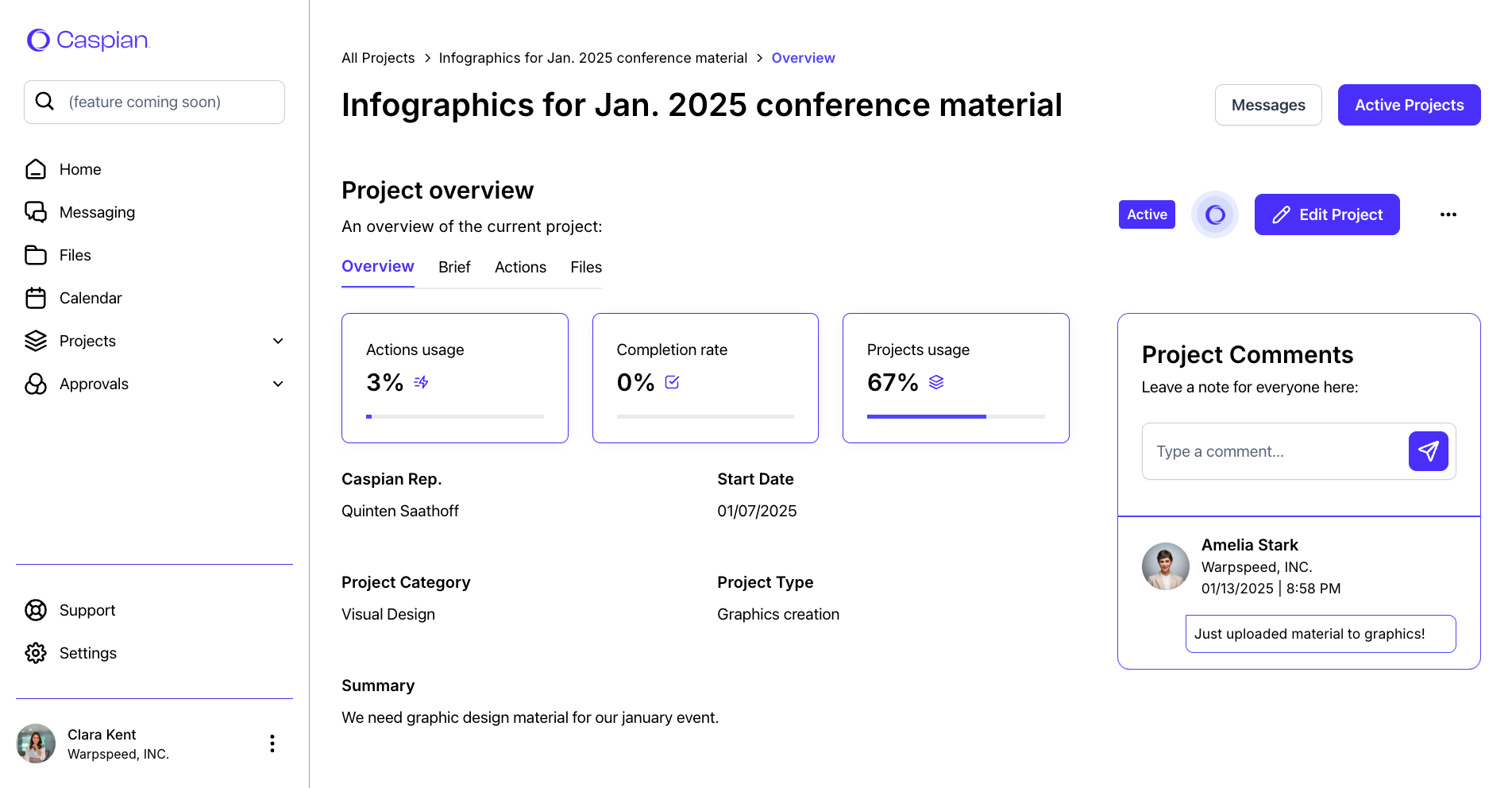Click the Projects usage progress bar
This screenshot has height=788, width=1512.
[955, 416]
